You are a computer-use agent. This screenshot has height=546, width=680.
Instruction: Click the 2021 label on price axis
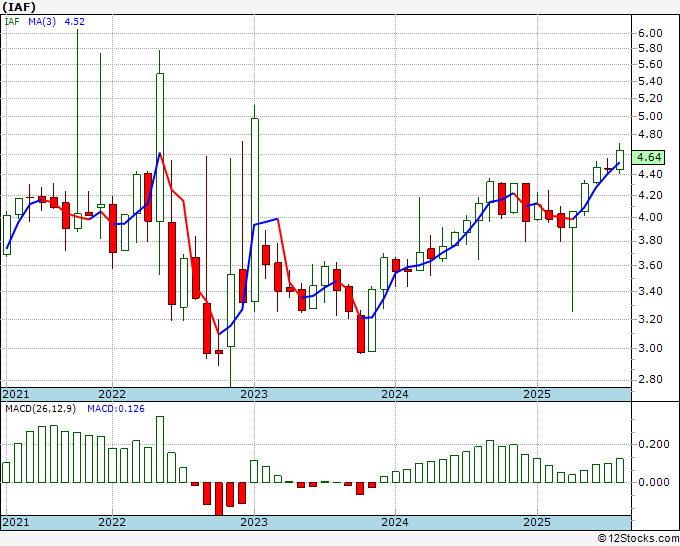(x=16, y=394)
